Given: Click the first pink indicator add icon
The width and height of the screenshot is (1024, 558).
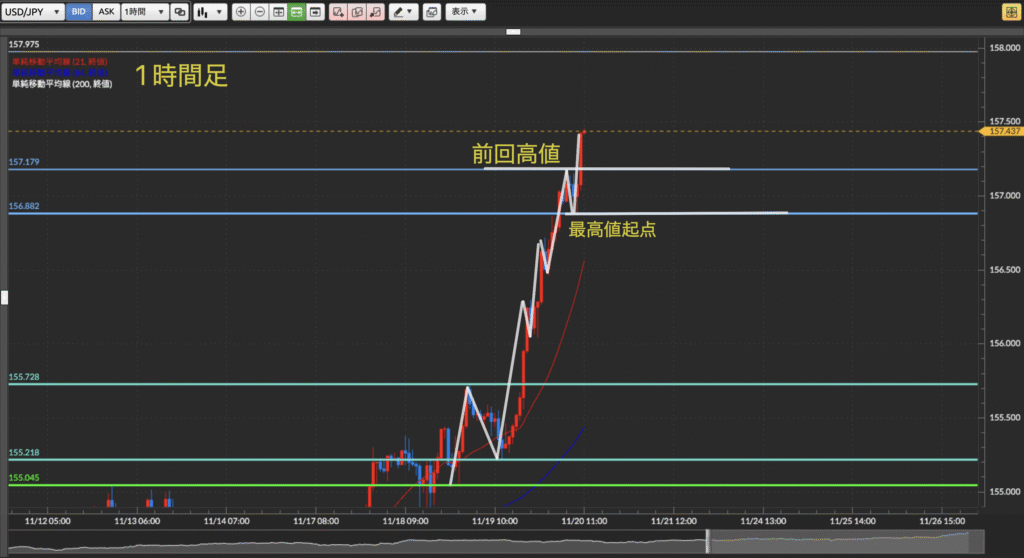Looking at the screenshot, I should [x=337, y=12].
